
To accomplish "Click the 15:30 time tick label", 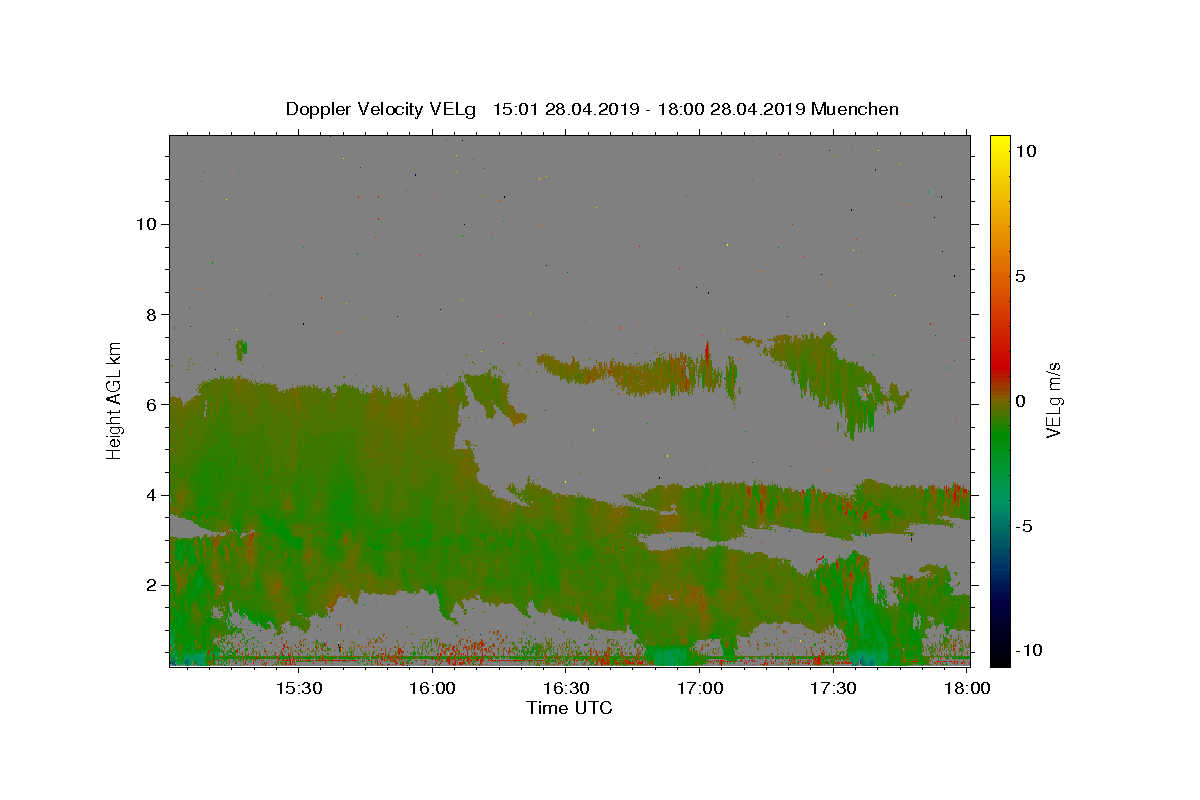I will 298,688.
